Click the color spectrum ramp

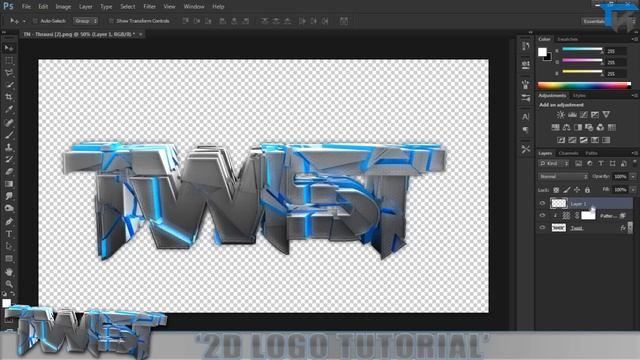[x=584, y=85]
